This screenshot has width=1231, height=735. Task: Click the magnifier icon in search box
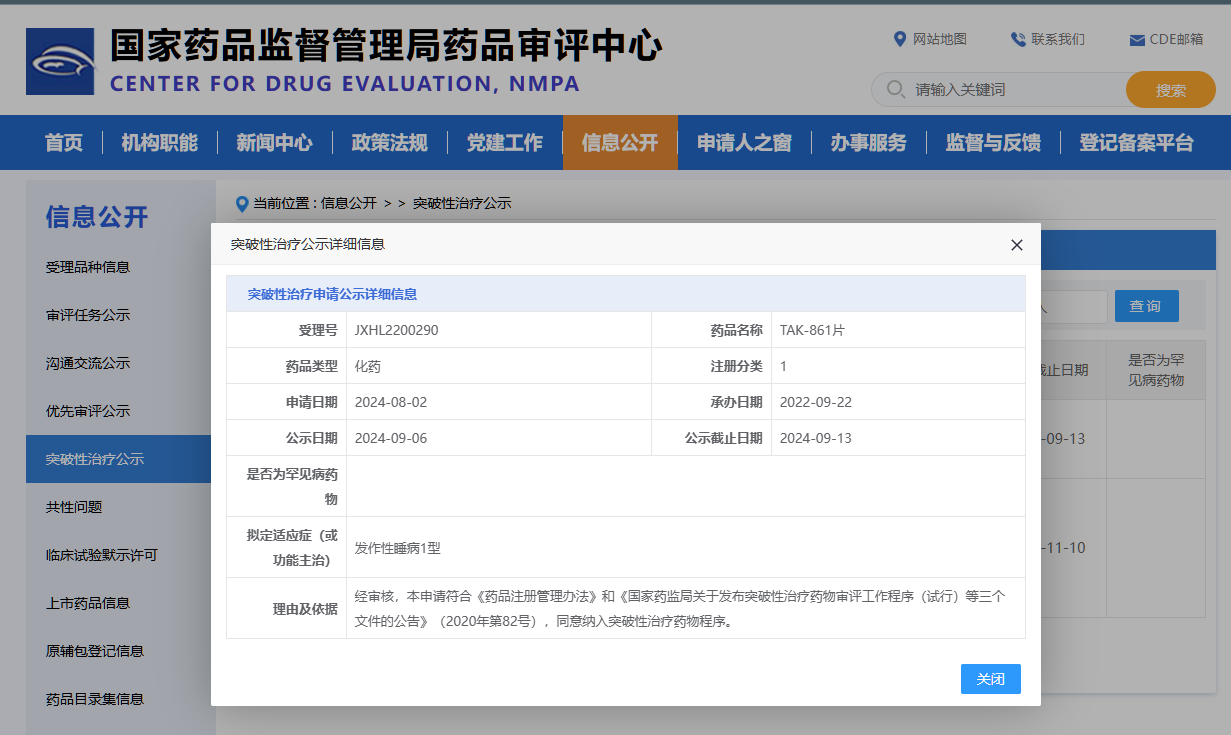pos(896,90)
